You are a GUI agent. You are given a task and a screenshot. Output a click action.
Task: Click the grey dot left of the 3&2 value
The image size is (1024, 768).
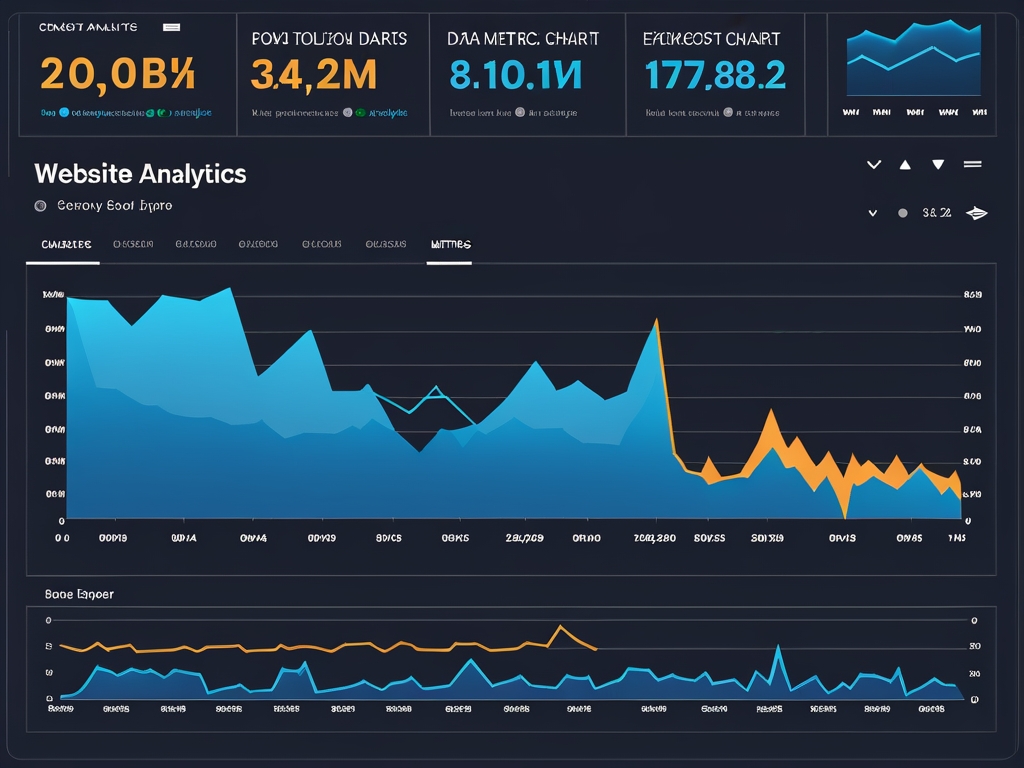coord(903,213)
